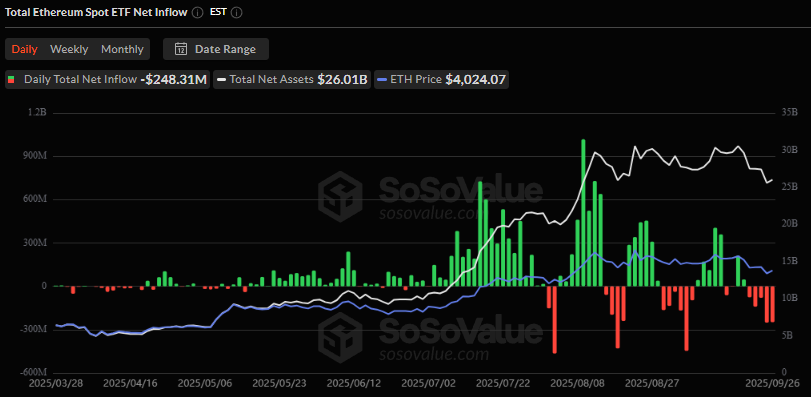Viewport: 811px width, 397px height.
Task: Click info icon beside Total Ethereum Spot ETF Net Inflow
Action: 198,13
